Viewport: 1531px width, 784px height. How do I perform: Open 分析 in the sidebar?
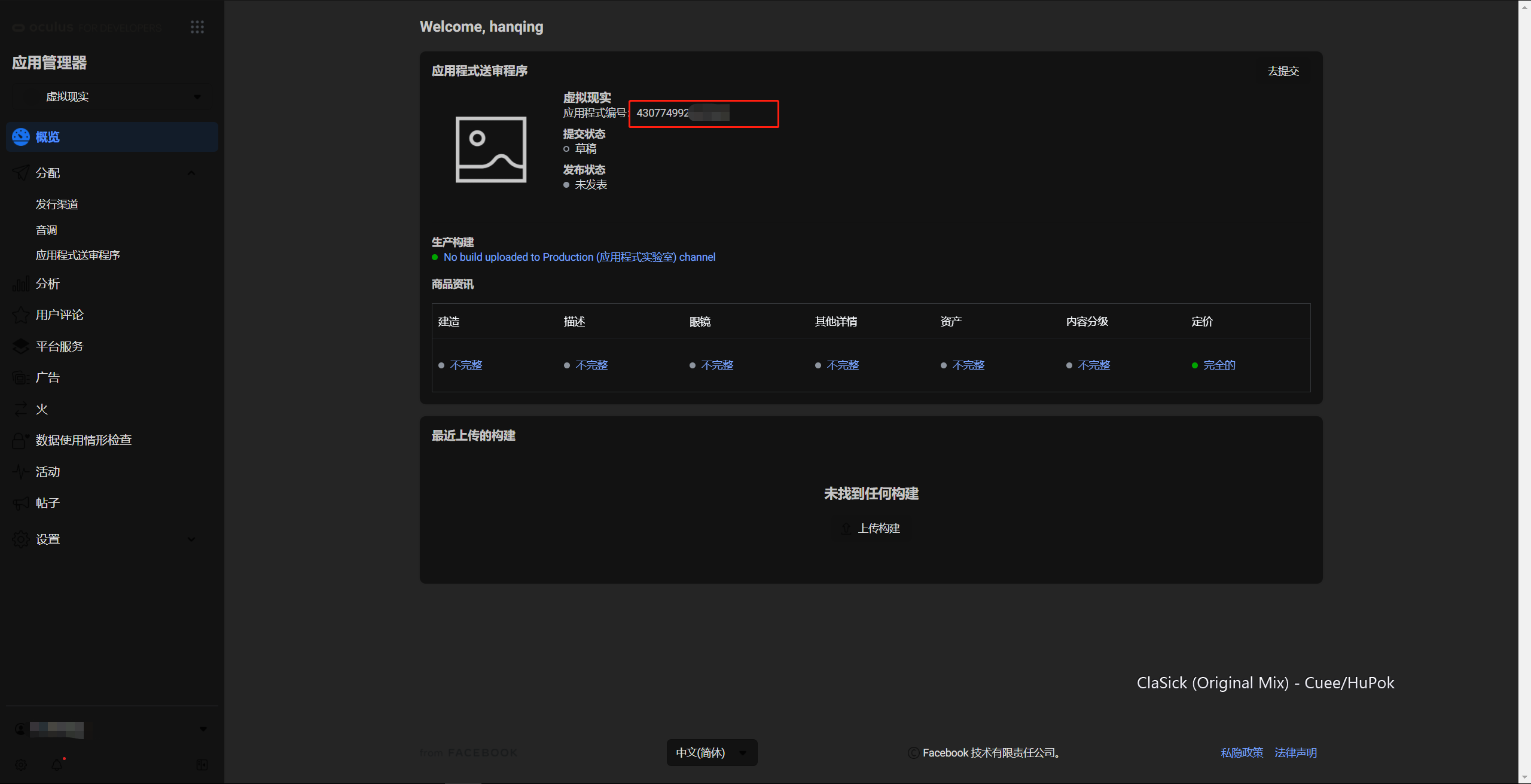(x=48, y=284)
